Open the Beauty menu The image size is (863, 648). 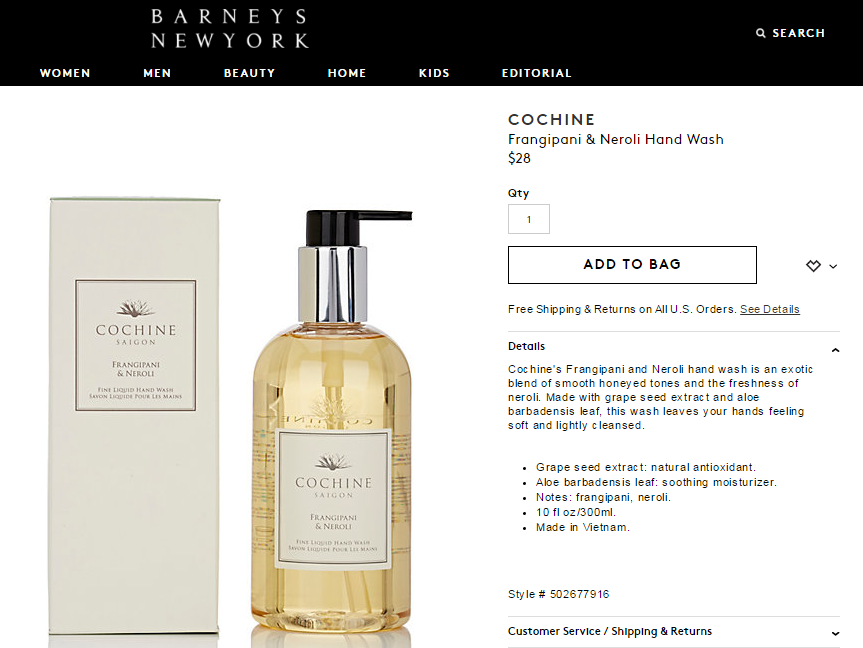[249, 73]
